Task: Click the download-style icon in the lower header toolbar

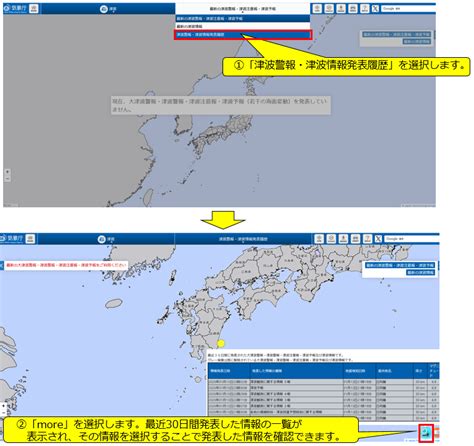Action: [x=343, y=239]
